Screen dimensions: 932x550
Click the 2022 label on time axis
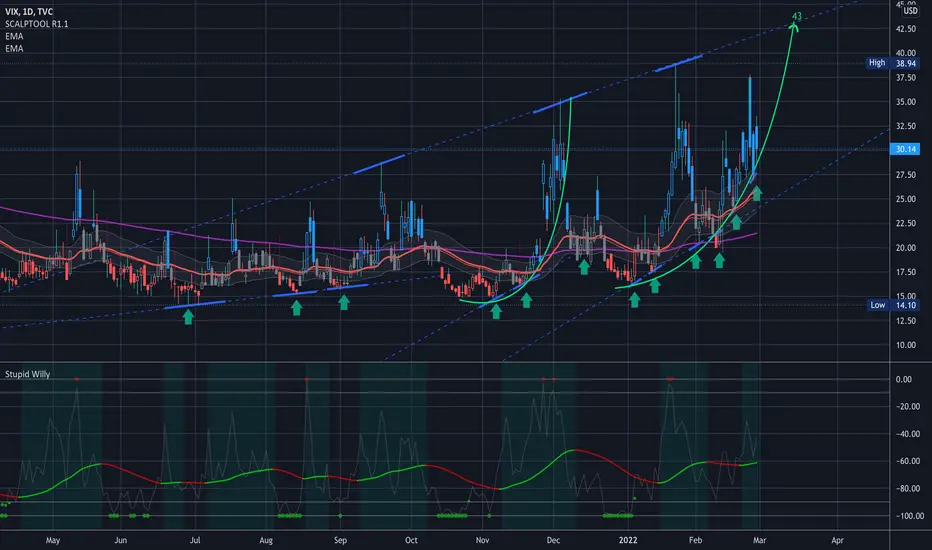click(628, 540)
